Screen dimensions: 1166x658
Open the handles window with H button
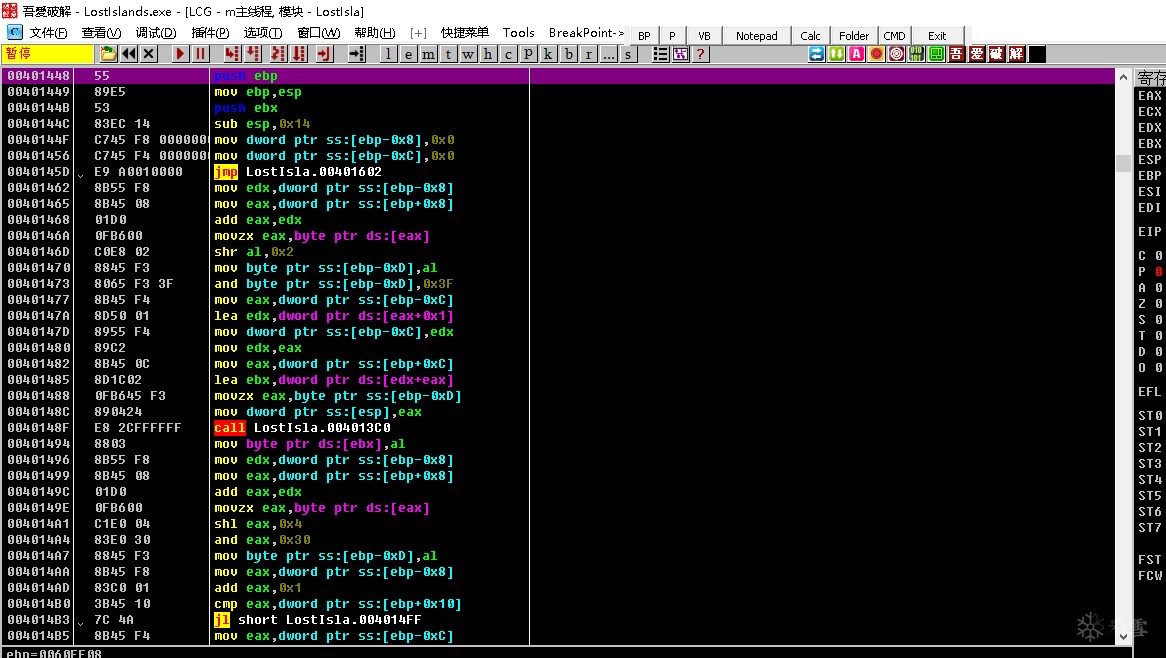tap(488, 54)
